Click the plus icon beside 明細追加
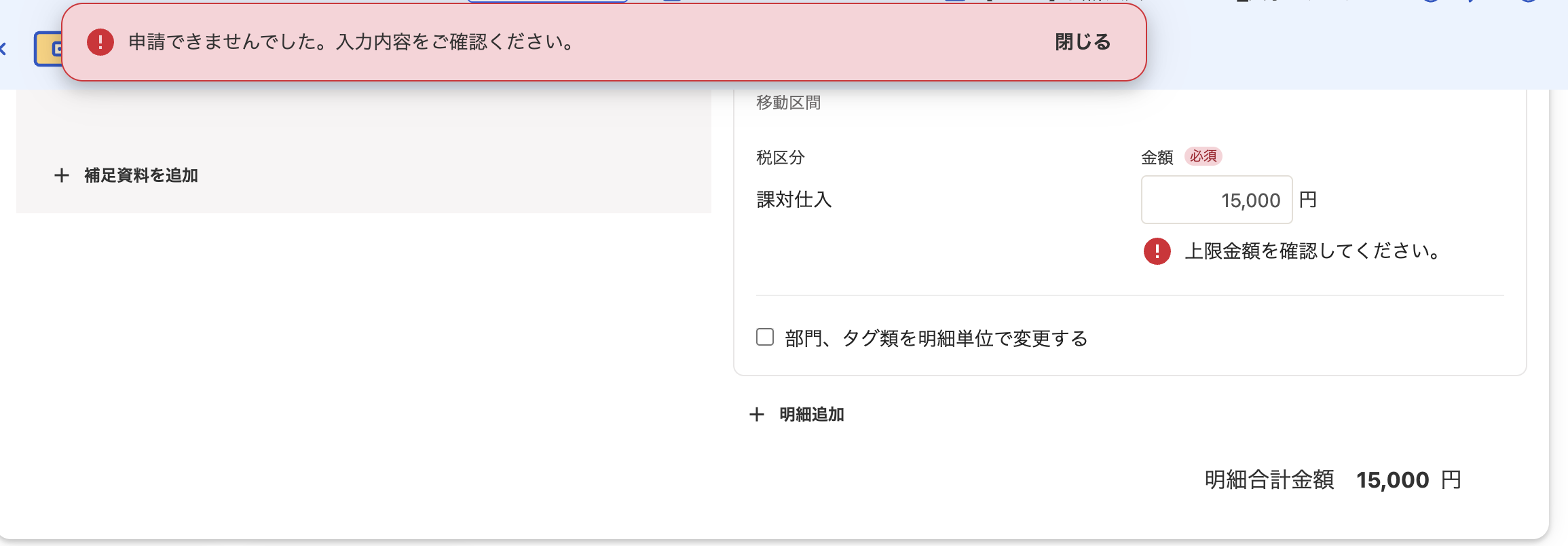The height and width of the screenshot is (546, 1568). pyautogui.click(x=757, y=414)
